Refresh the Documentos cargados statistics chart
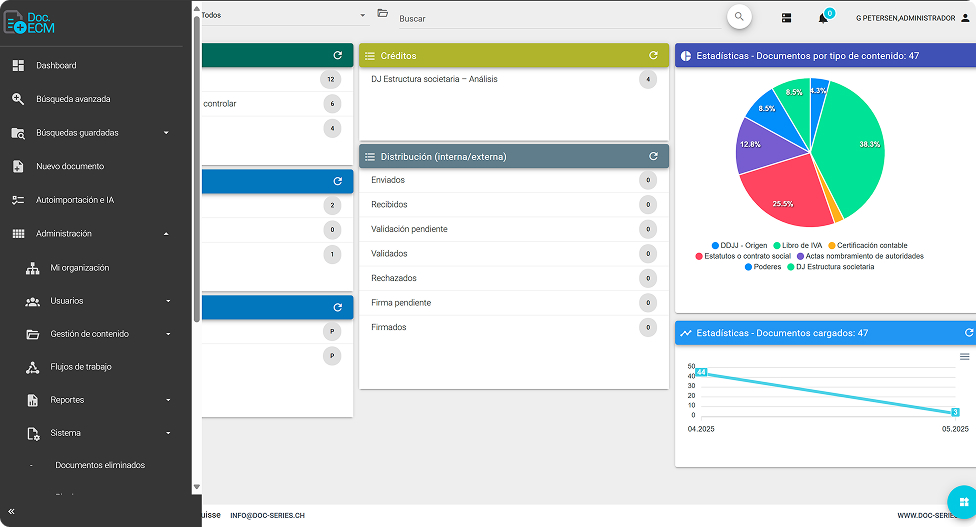 click(968, 333)
